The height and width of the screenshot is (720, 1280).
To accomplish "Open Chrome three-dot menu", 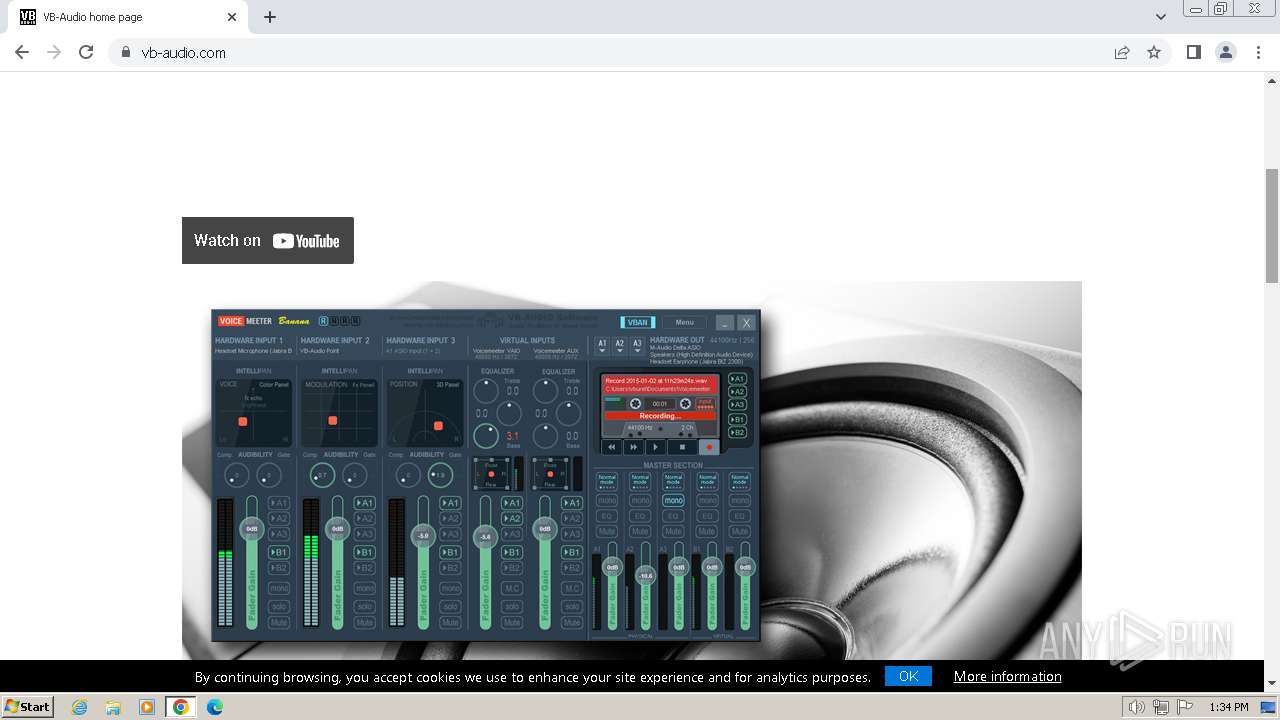I will click(x=1258, y=52).
